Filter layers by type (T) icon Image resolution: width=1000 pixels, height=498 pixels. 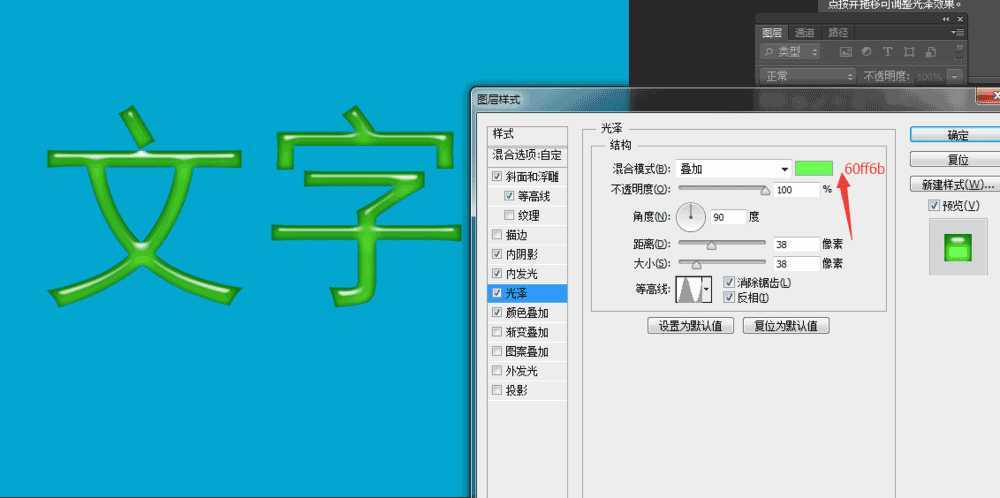[x=887, y=52]
